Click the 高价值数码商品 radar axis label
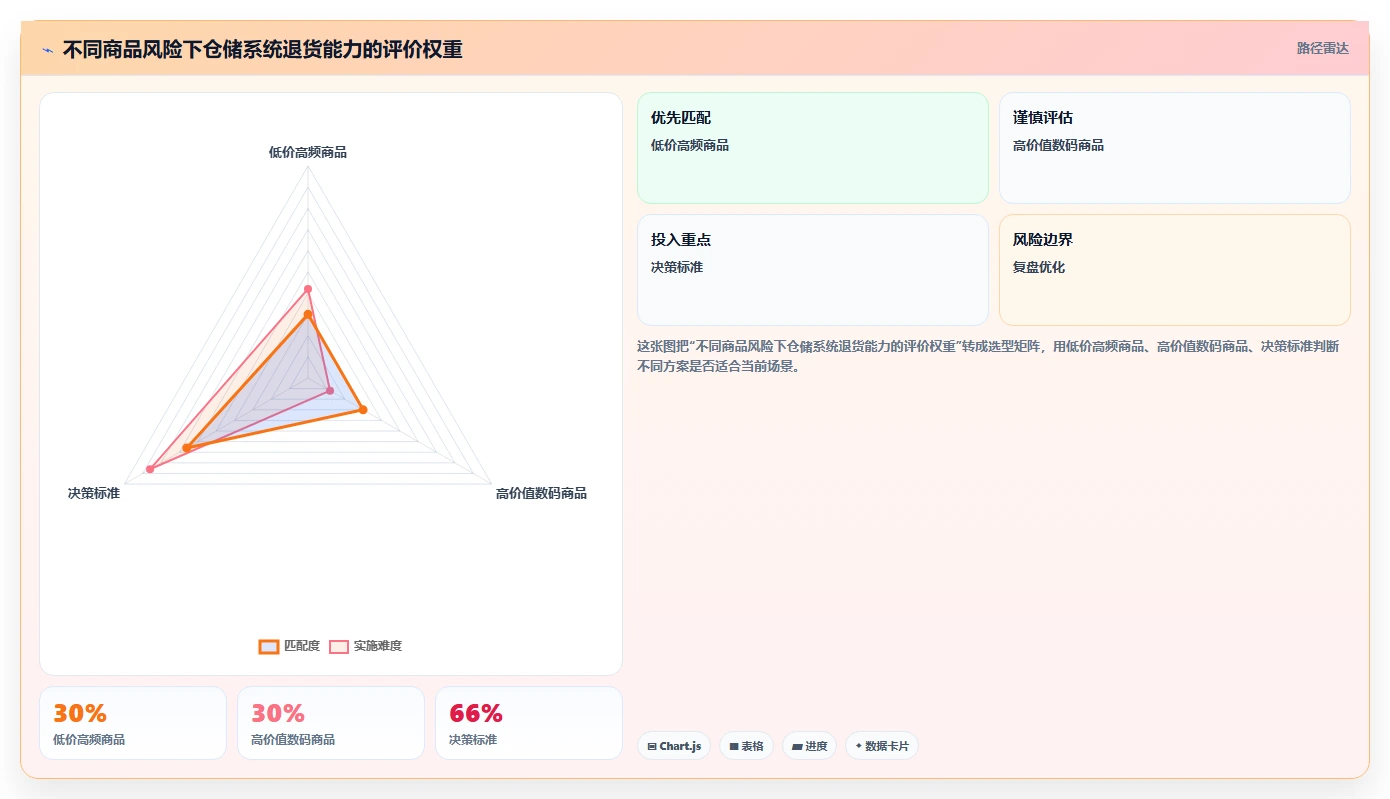Viewport: 1390px width, 799px height. pos(541,493)
